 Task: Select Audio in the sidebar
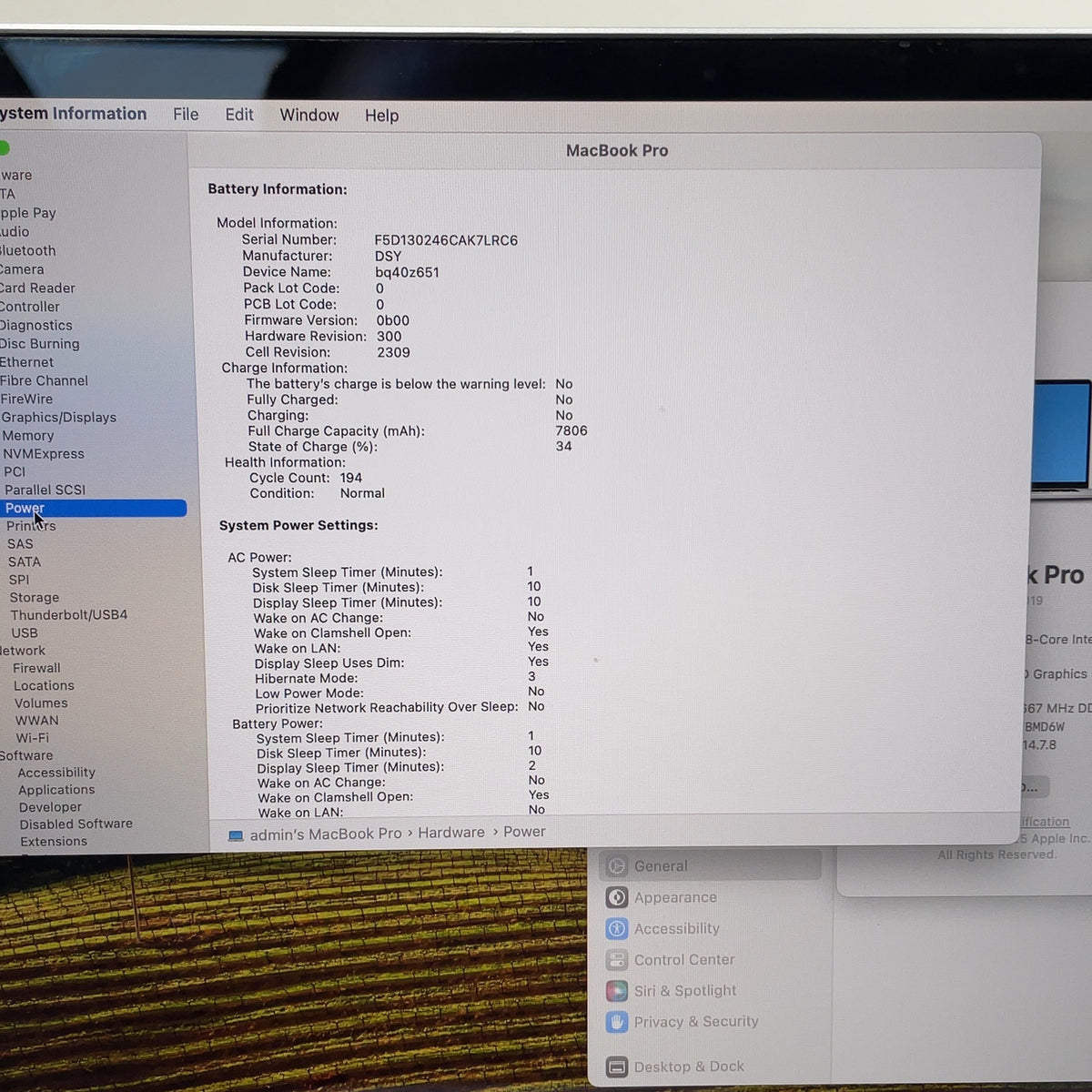click(15, 232)
